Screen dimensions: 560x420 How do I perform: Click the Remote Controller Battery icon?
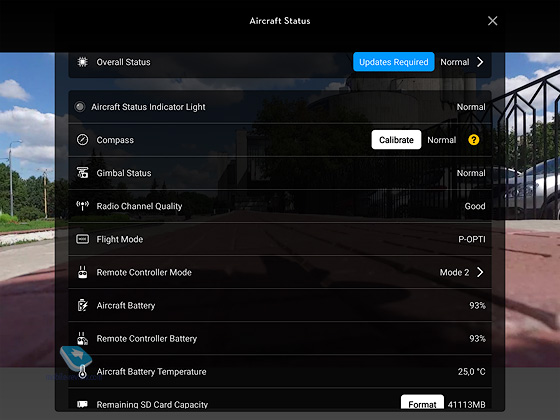(82, 339)
